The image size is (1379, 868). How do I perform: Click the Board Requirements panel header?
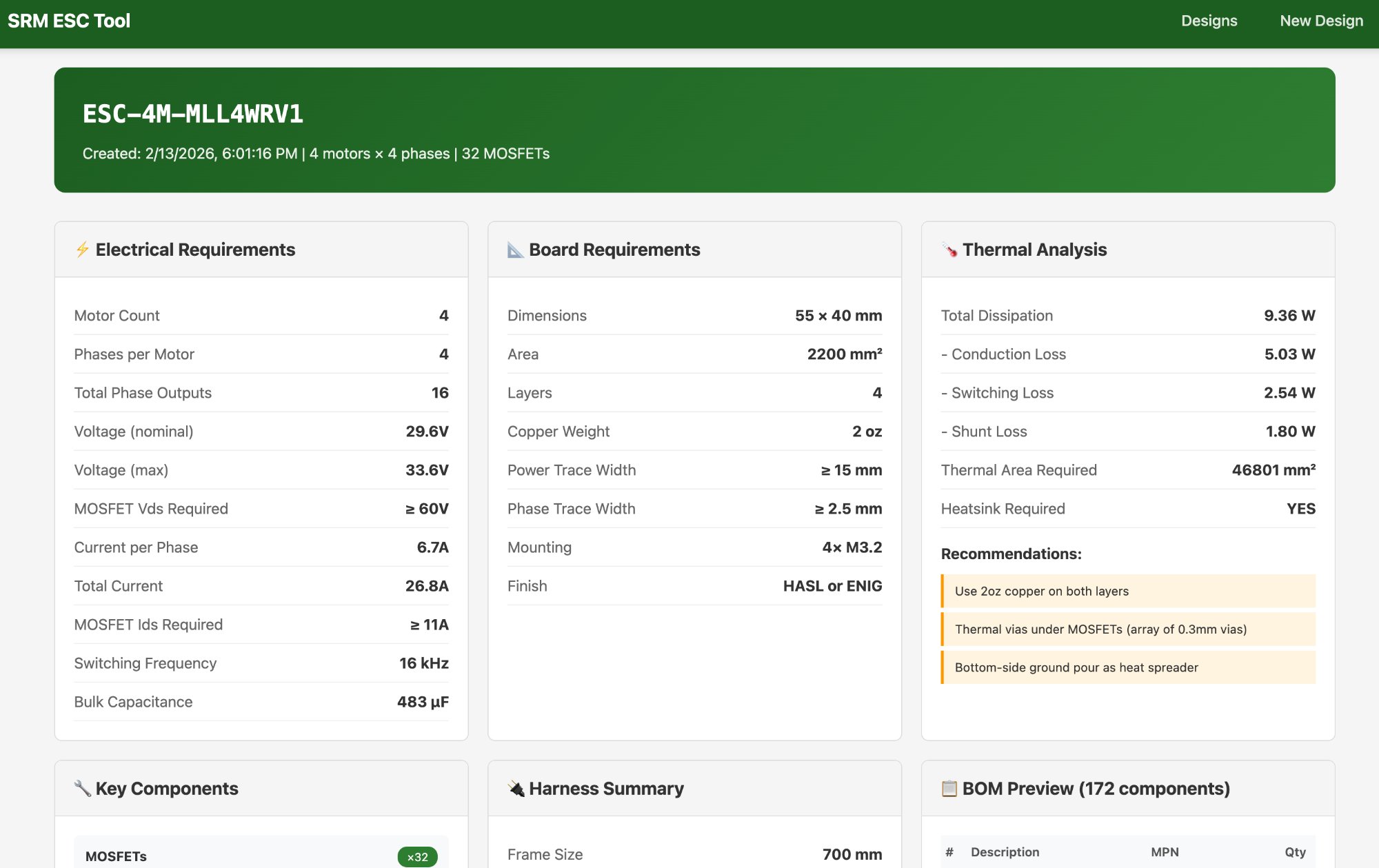click(x=614, y=250)
